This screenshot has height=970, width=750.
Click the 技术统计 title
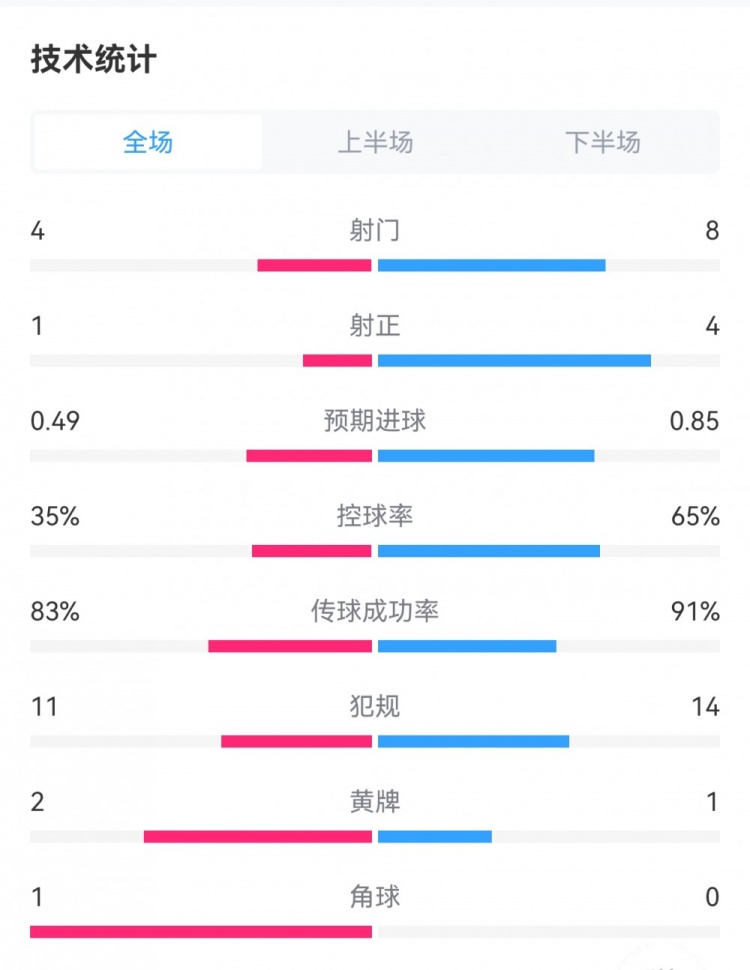tap(95, 57)
